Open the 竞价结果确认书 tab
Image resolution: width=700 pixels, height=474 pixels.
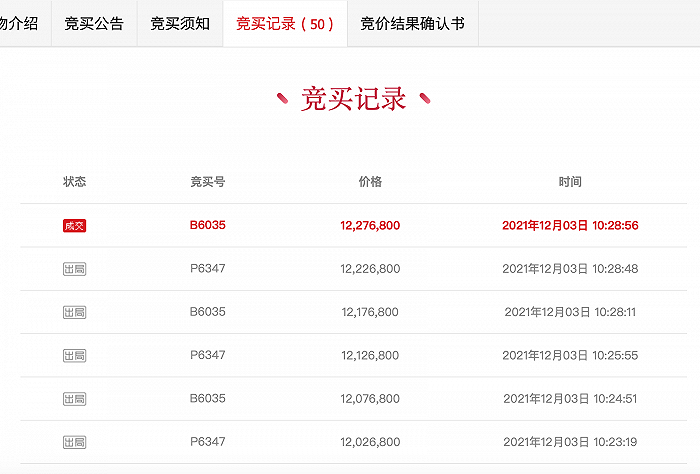pyautogui.click(x=412, y=23)
